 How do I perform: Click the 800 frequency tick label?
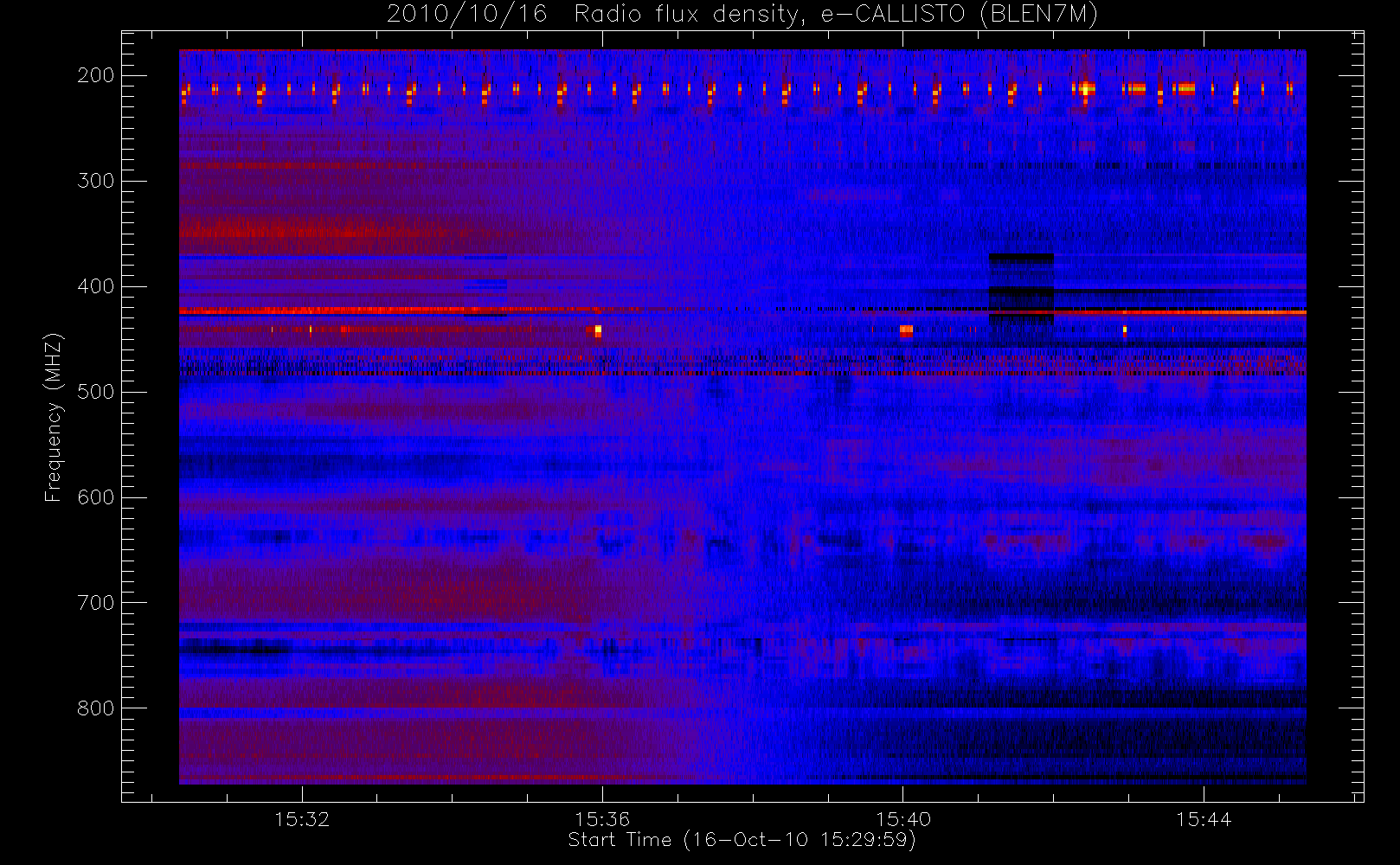[x=96, y=708]
